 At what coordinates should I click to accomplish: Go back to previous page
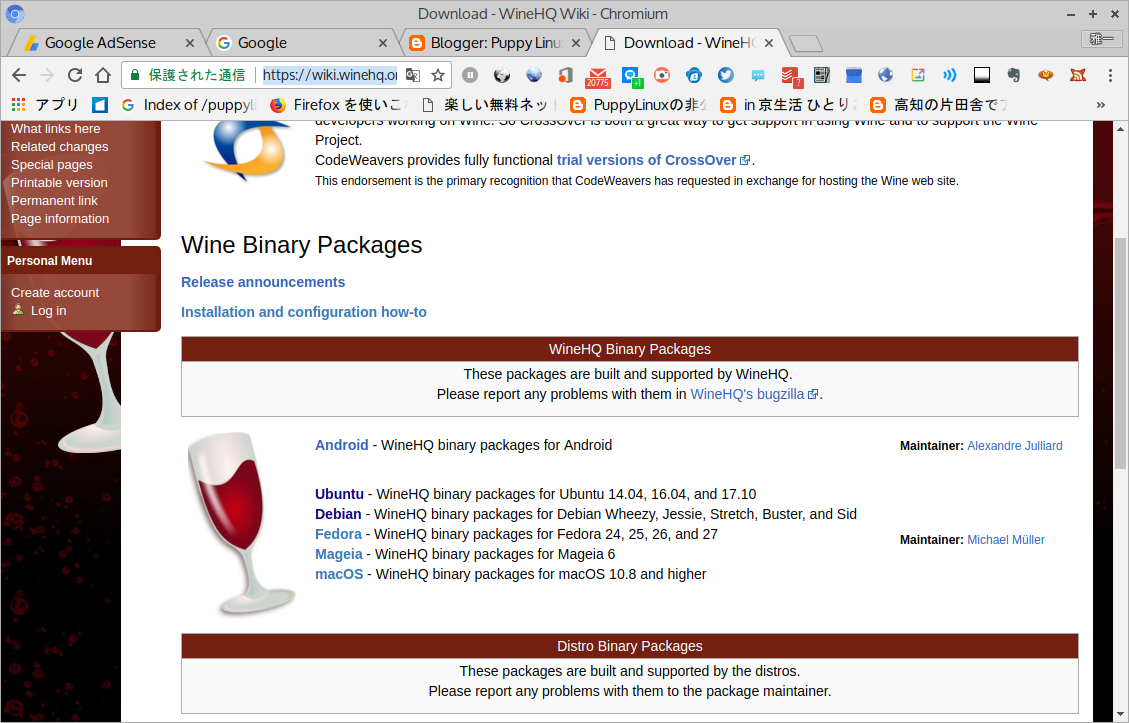tap(19, 75)
